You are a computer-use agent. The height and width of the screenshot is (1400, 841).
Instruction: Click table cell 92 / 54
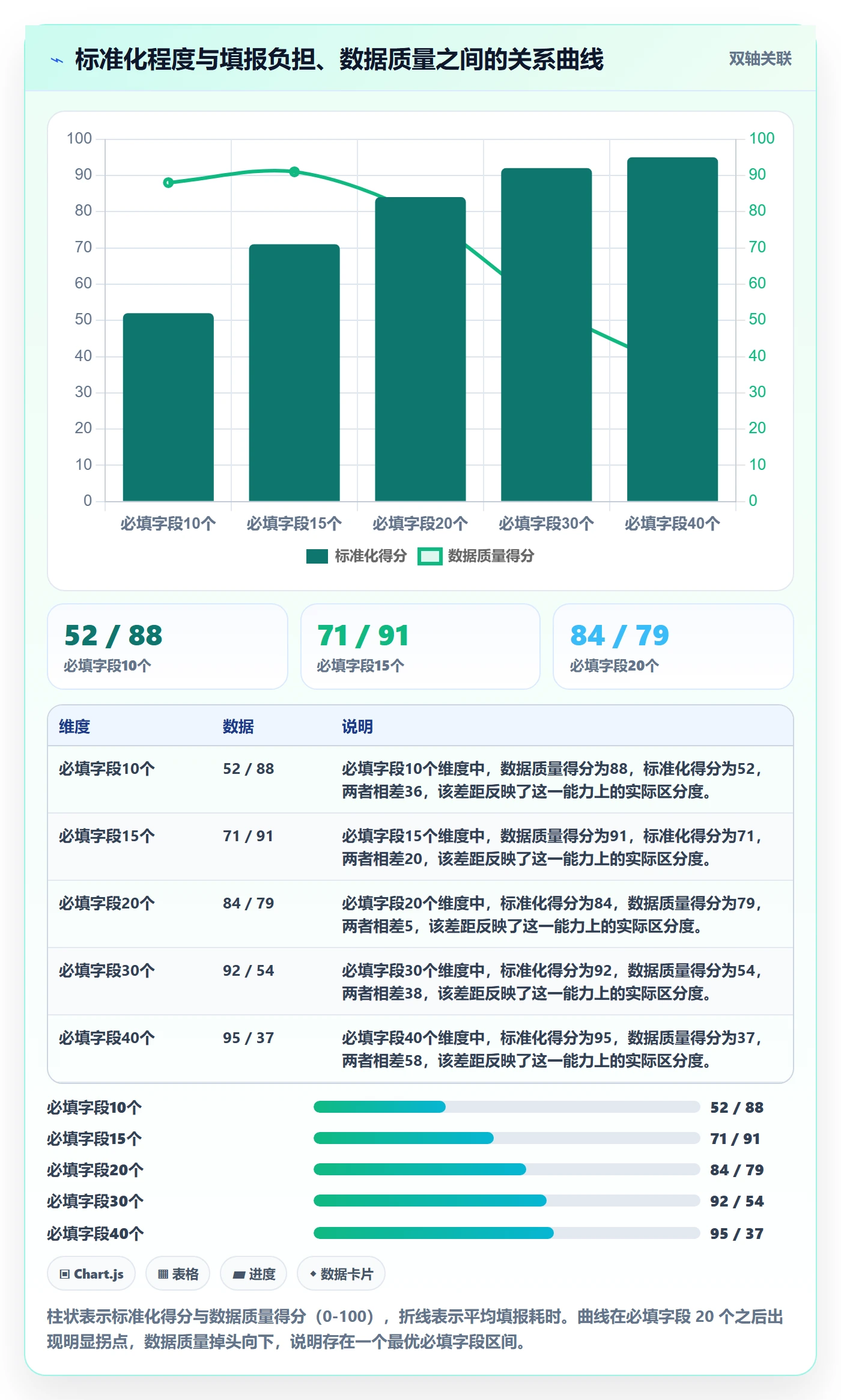[249, 970]
